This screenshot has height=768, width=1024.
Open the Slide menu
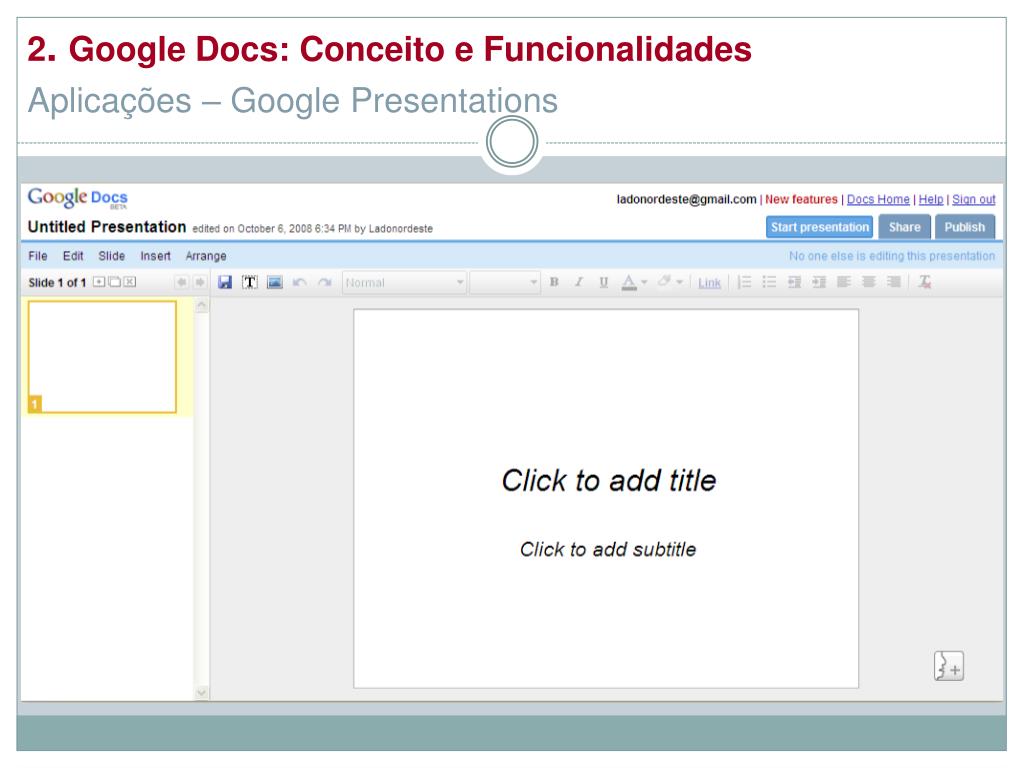coord(112,256)
